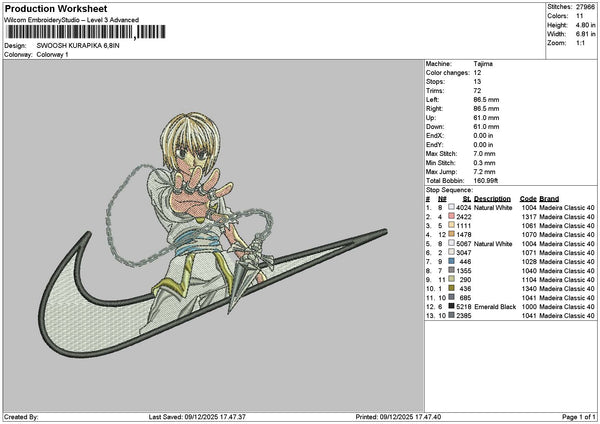Image resolution: width=600 pixels, height=424 pixels.
Task: Click the 'Page 1 of 1' footer text
Action: point(579,417)
